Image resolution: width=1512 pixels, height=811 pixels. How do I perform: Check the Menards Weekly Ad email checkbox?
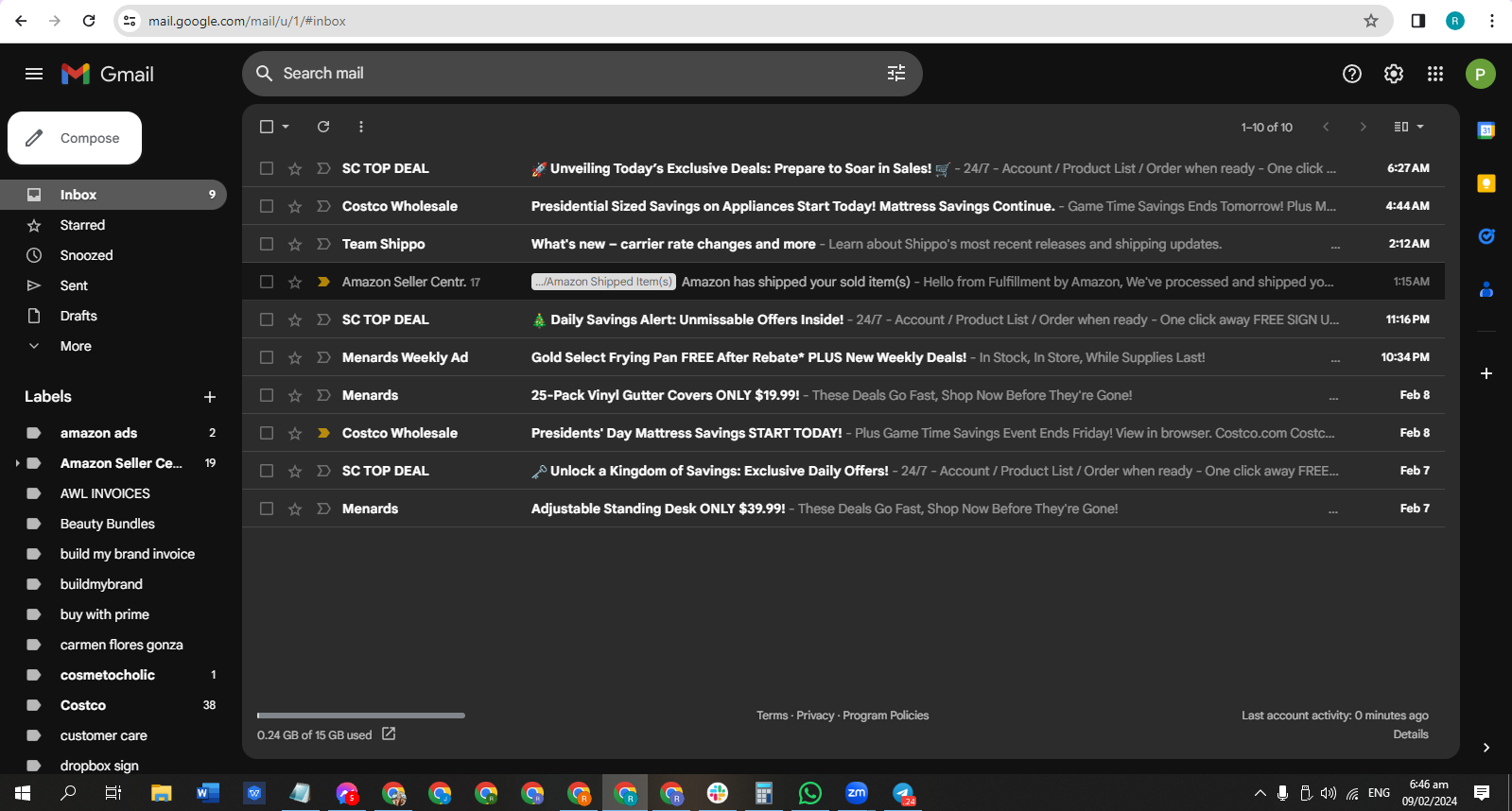pyautogui.click(x=267, y=357)
